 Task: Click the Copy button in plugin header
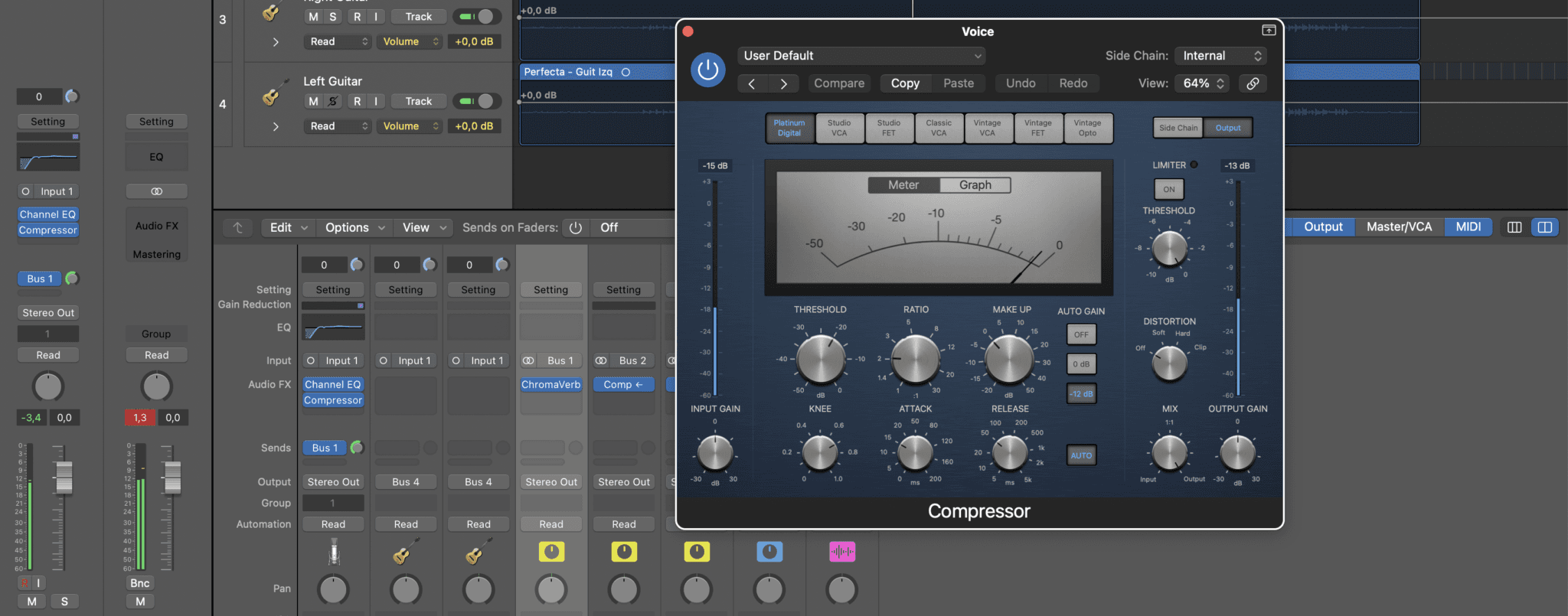pyautogui.click(x=904, y=83)
